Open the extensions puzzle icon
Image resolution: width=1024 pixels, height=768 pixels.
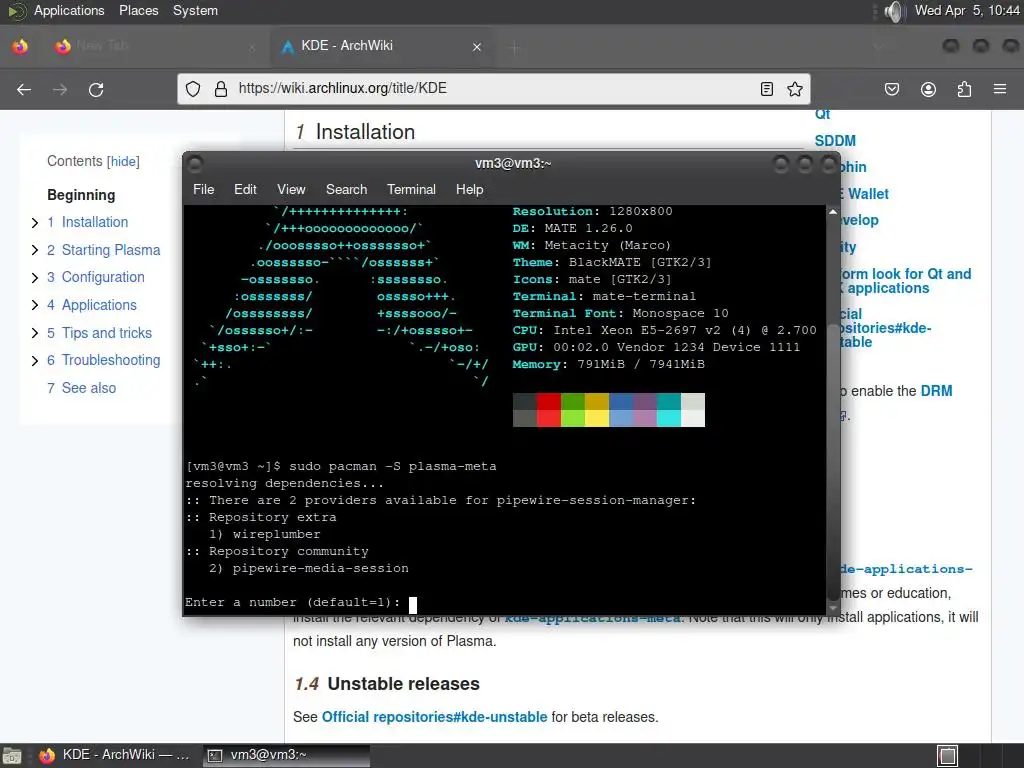[964, 89]
